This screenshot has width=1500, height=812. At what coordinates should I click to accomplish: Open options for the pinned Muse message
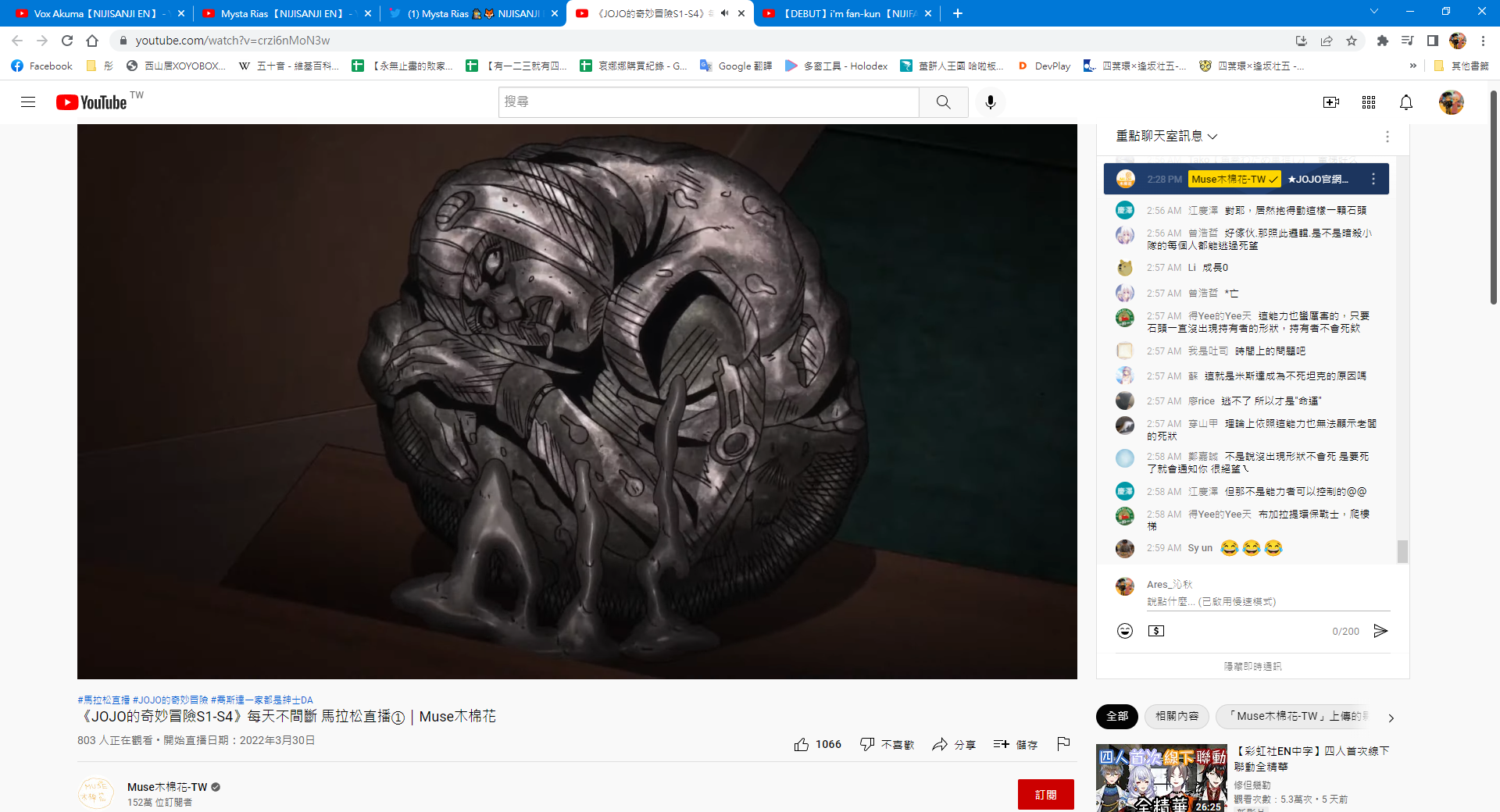[1373, 179]
